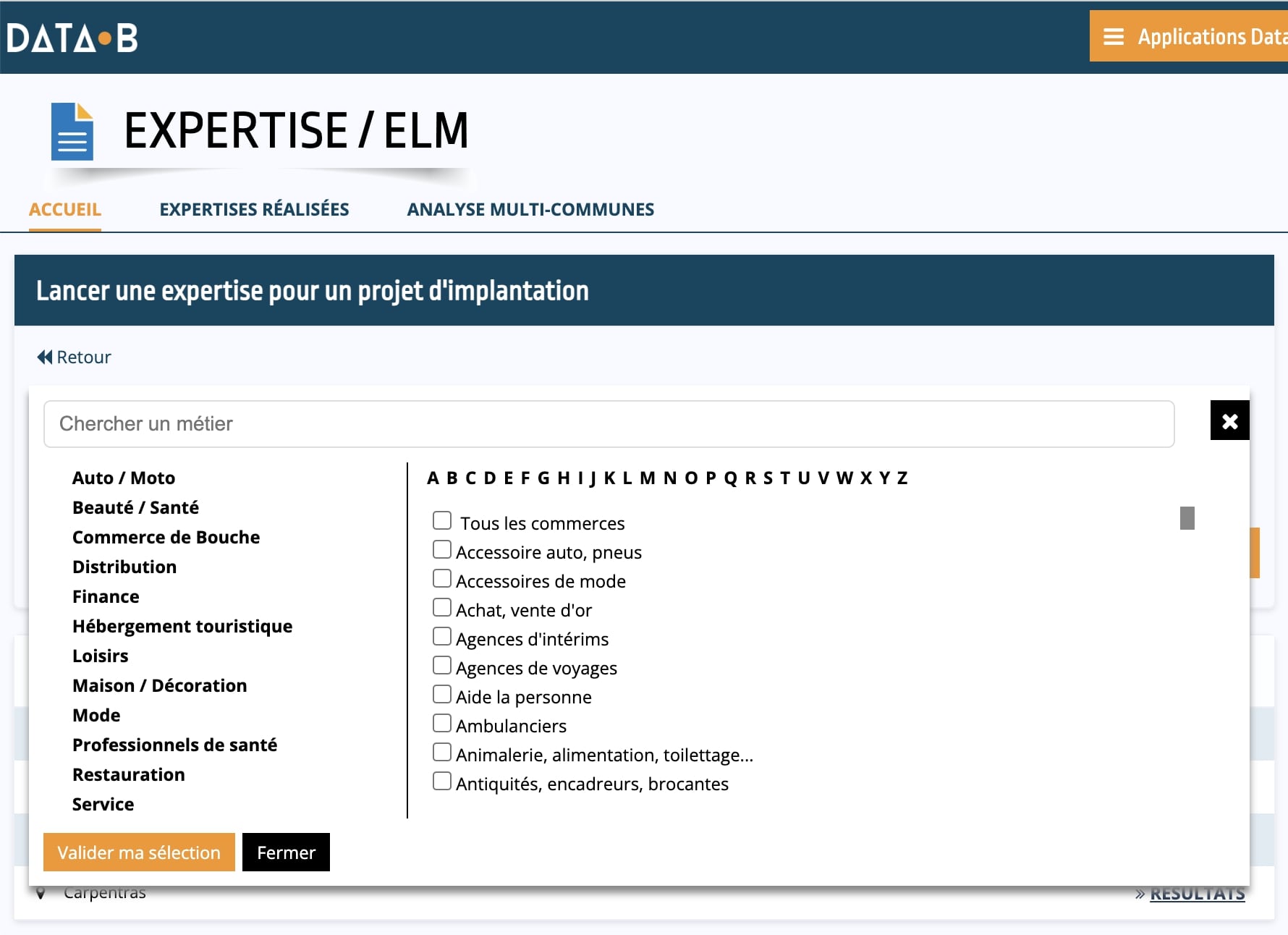Click the black Fermer button
Image resolution: width=1288 pixels, height=935 pixels.
(286, 852)
